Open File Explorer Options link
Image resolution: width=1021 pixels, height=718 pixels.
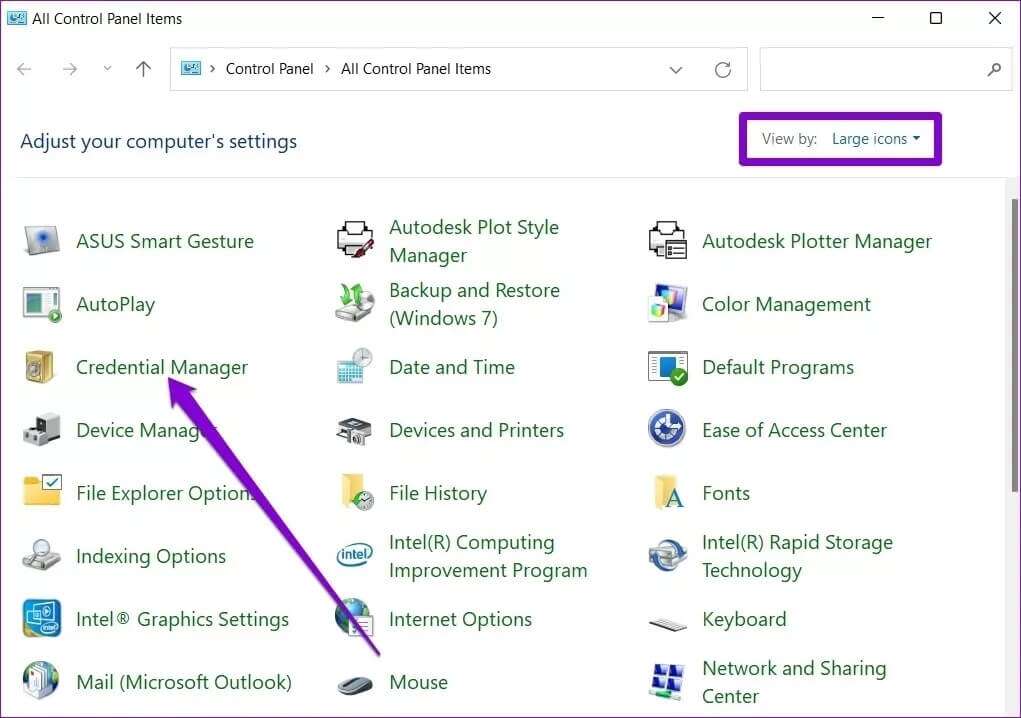(x=165, y=493)
